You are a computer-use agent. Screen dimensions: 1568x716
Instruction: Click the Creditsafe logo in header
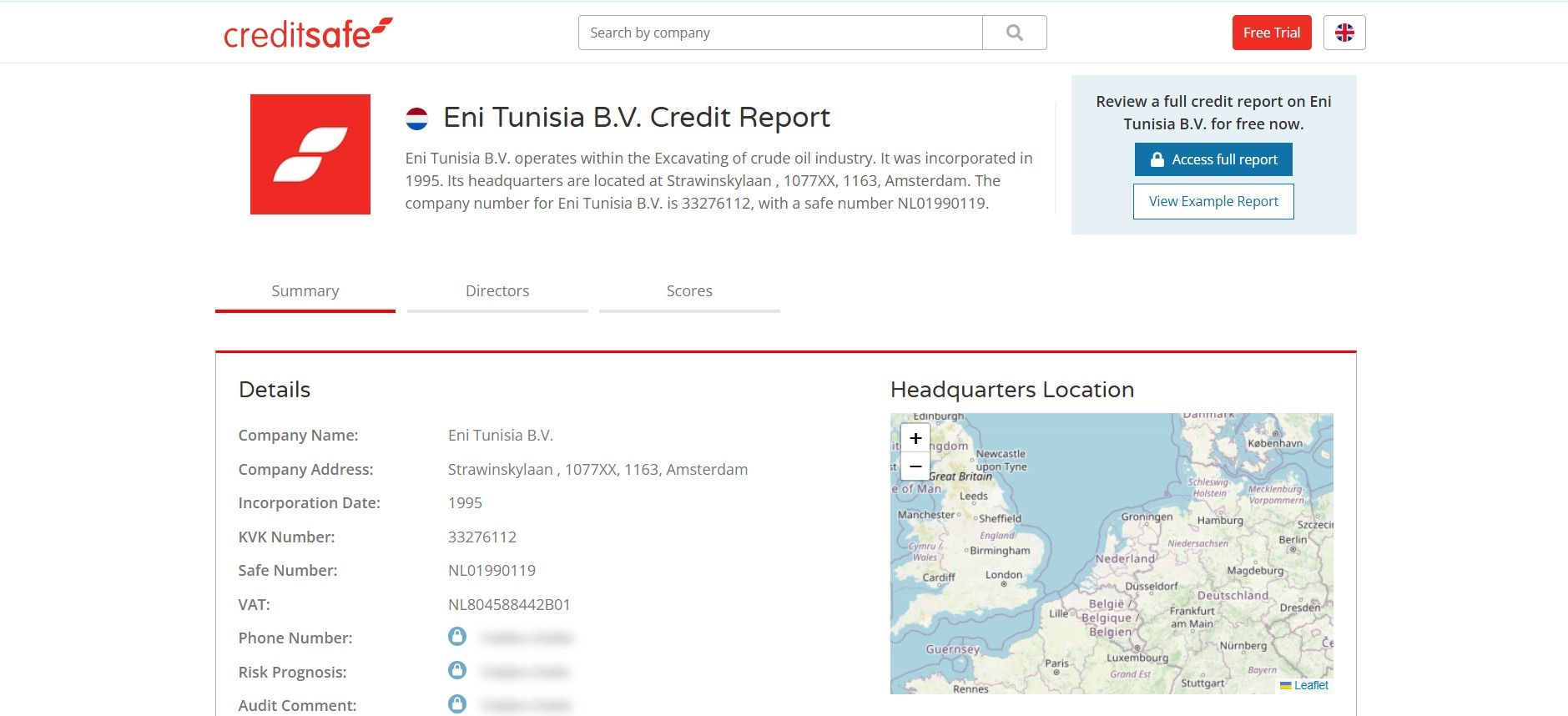[x=307, y=33]
